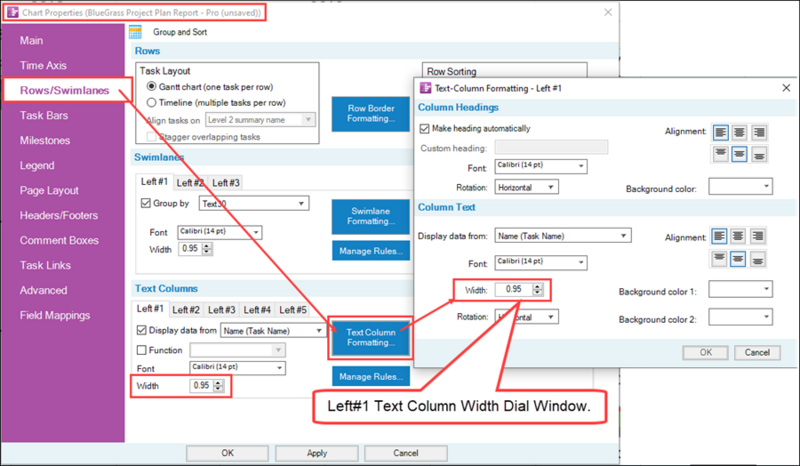Screen dimensions: 800x466
Task: Align Column Text right
Action: pyautogui.click(x=757, y=236)
